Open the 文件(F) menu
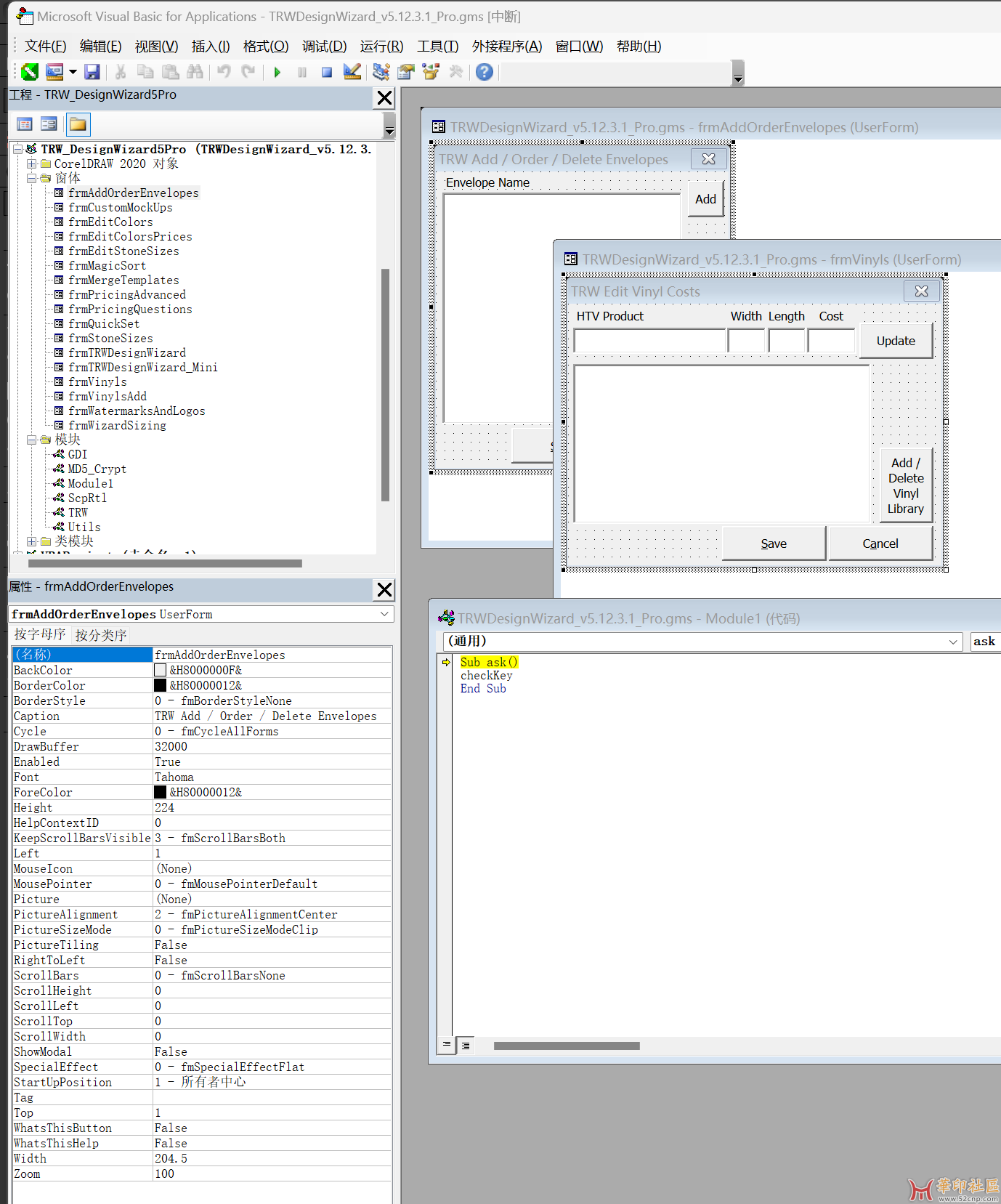This screenshot has width=1001, height=1204. click(x=45, y=47)
